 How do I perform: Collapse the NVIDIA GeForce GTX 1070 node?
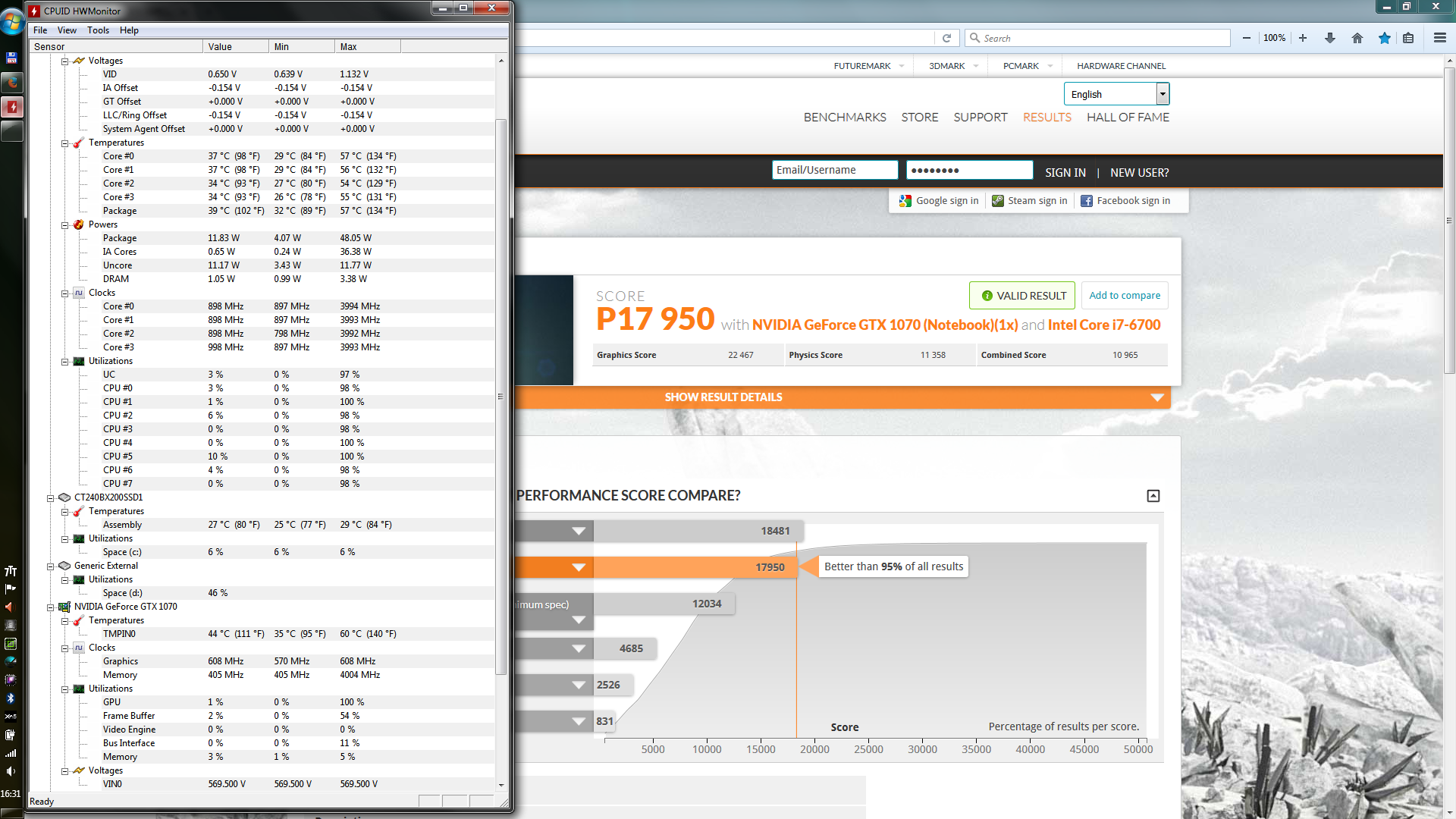point(51,607)
